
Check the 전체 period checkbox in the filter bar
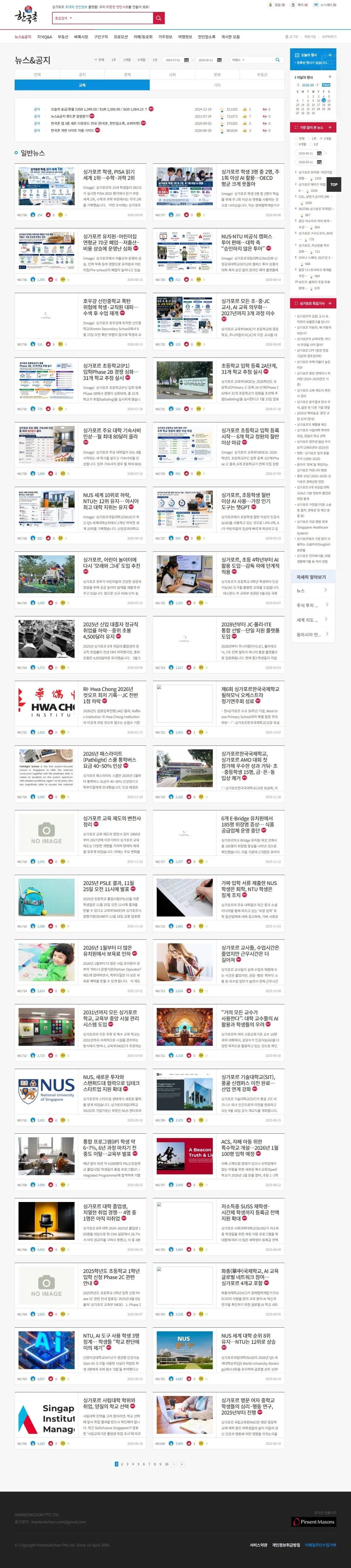click(x=96, y=60)
